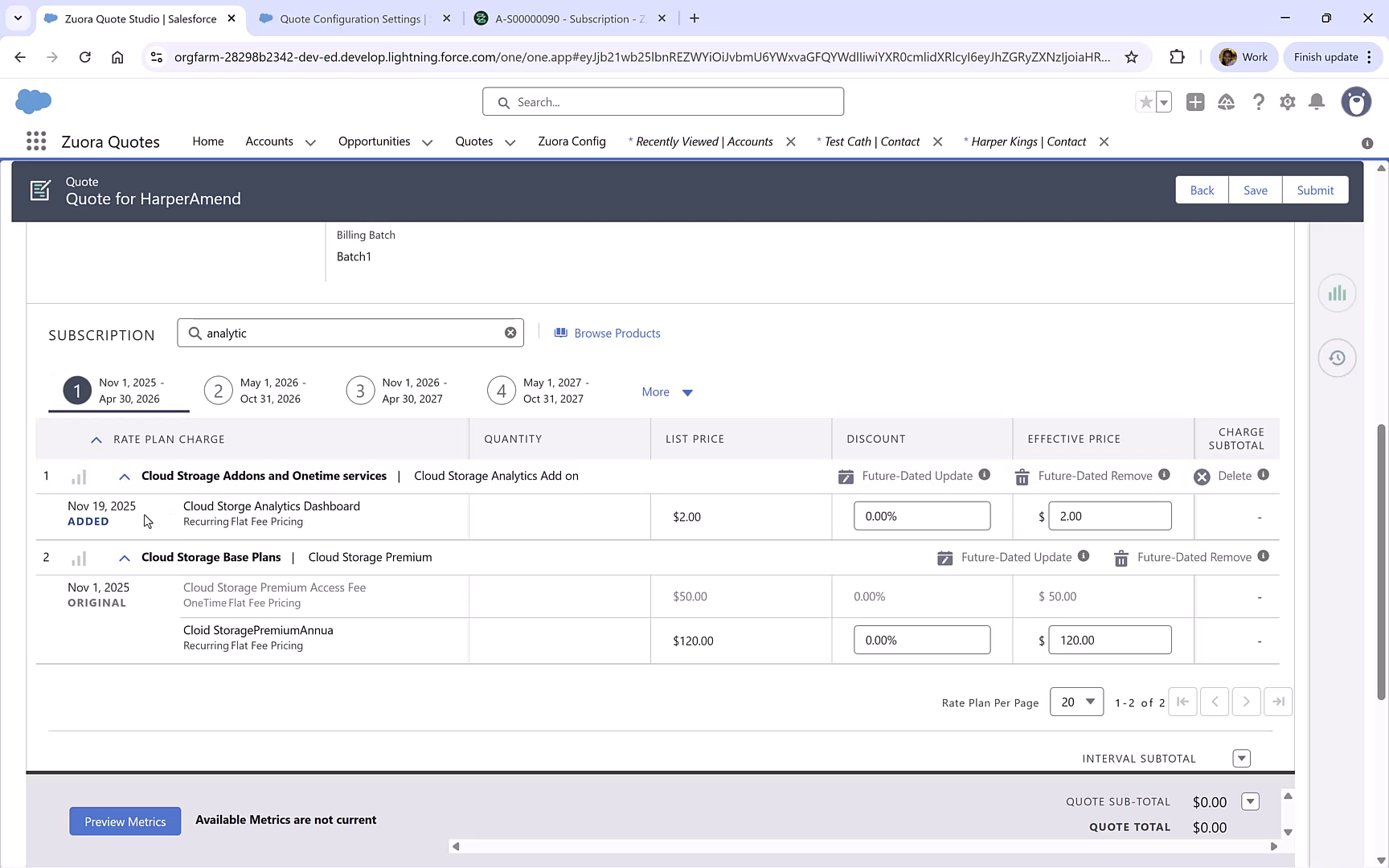Select phase 2 May 1, 2026 tab
The height and width of the screenshot is (868, 1389).
[218, 390]
